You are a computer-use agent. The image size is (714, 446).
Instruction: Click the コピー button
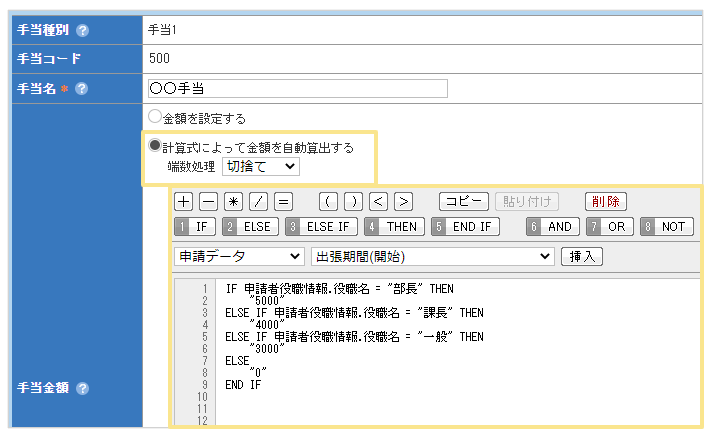[464, 201]
